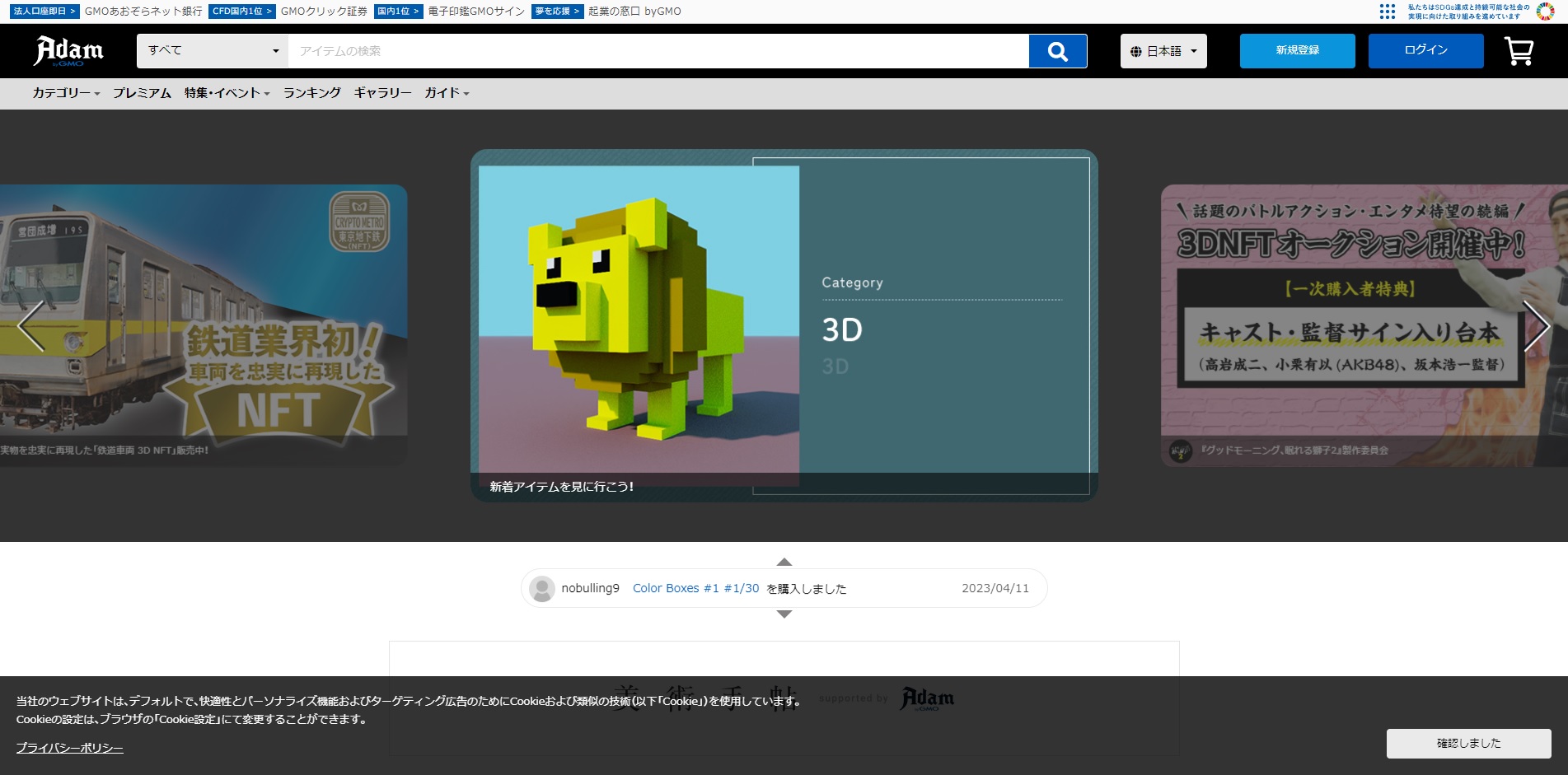The height and width of the screenshot is (775, 1568).
Task: Focus the アイテムの検索 search field
Action: 658,51
